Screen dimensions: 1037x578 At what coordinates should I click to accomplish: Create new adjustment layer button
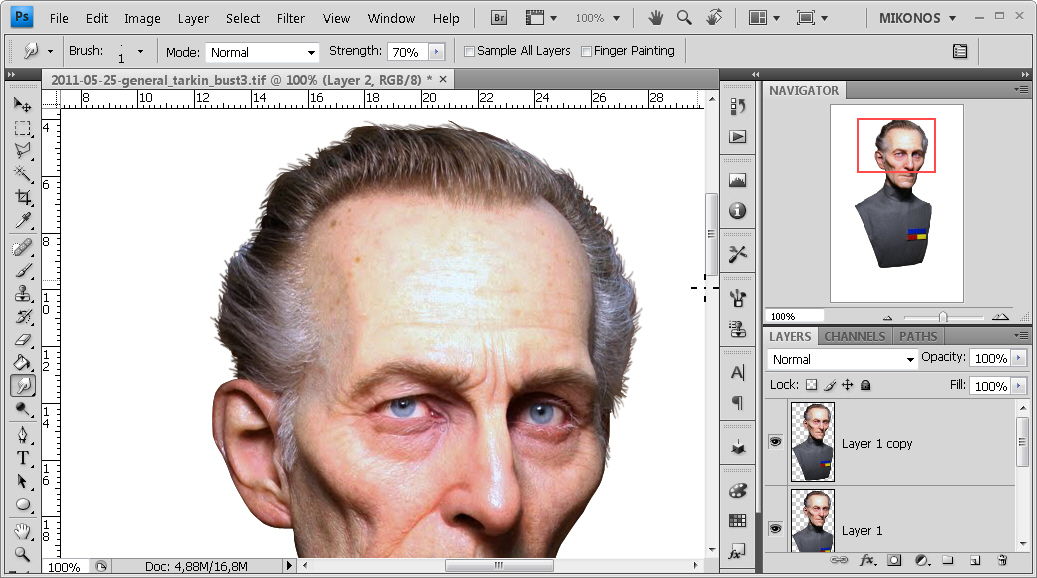tap(922, 561)
